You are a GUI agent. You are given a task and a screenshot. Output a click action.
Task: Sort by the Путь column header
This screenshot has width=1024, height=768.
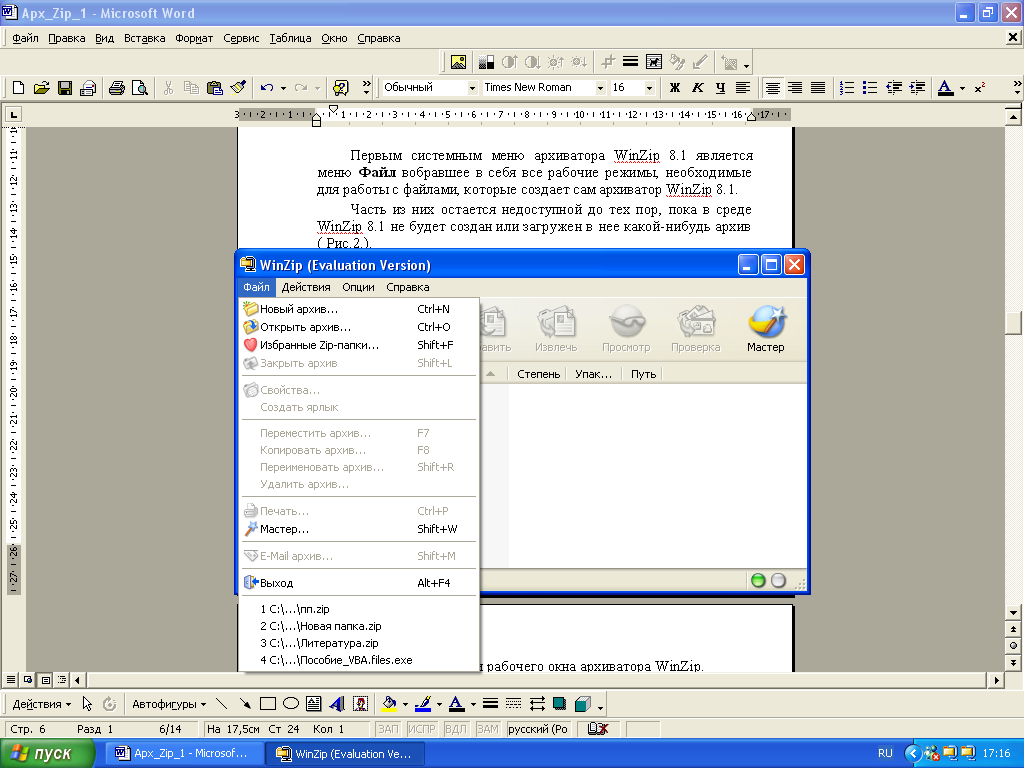tap(643, 374)
